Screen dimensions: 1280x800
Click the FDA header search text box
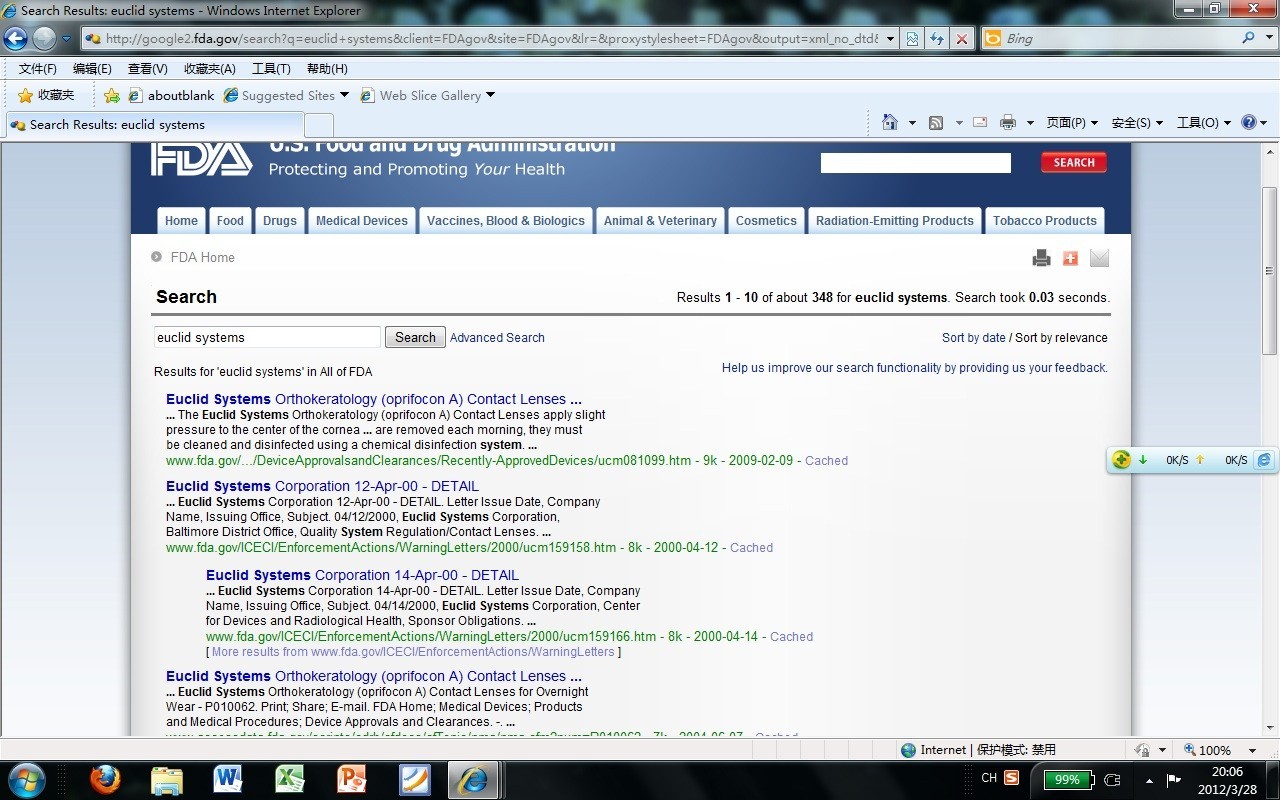[916, 163]
